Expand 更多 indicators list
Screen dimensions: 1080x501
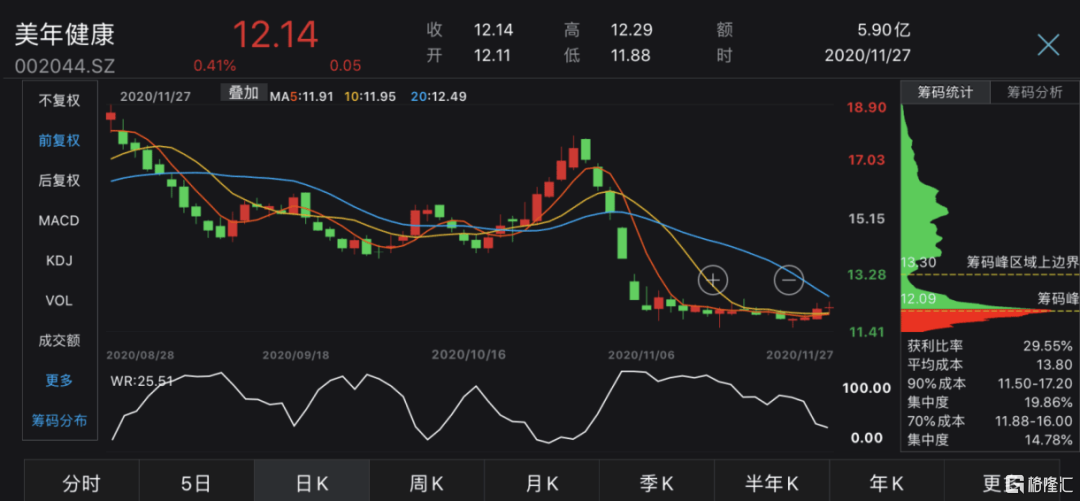point(59,380)
